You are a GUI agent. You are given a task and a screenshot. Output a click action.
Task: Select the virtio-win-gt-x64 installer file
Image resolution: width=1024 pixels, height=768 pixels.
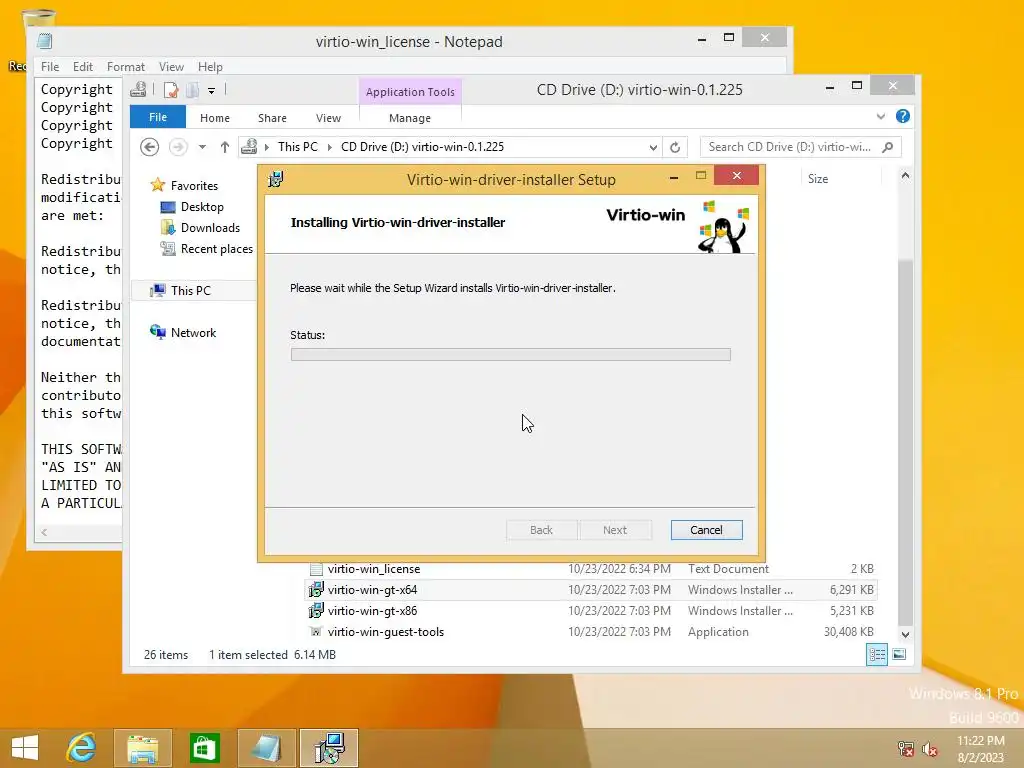click(372, 590)
